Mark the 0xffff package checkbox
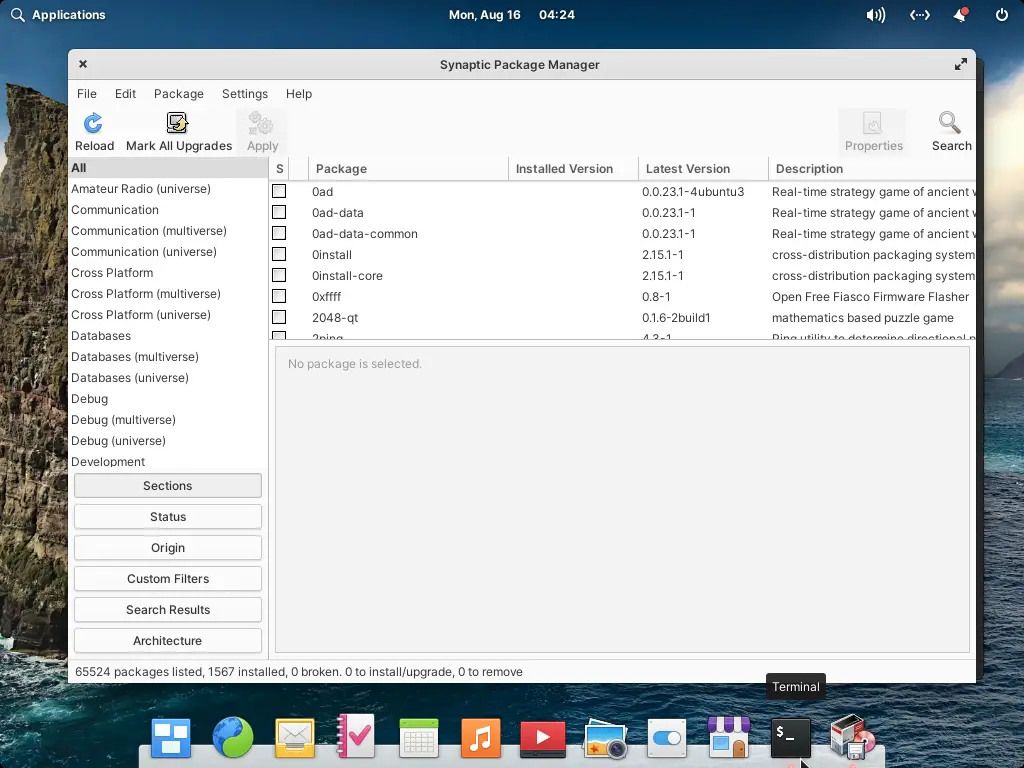Screen dimensions: 1024x768 tap(279, 296)
